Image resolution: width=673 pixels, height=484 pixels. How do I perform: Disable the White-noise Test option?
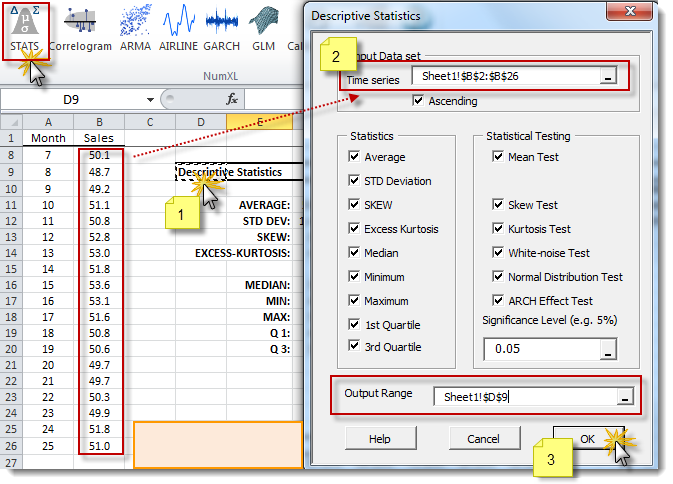tap(499, 253)
